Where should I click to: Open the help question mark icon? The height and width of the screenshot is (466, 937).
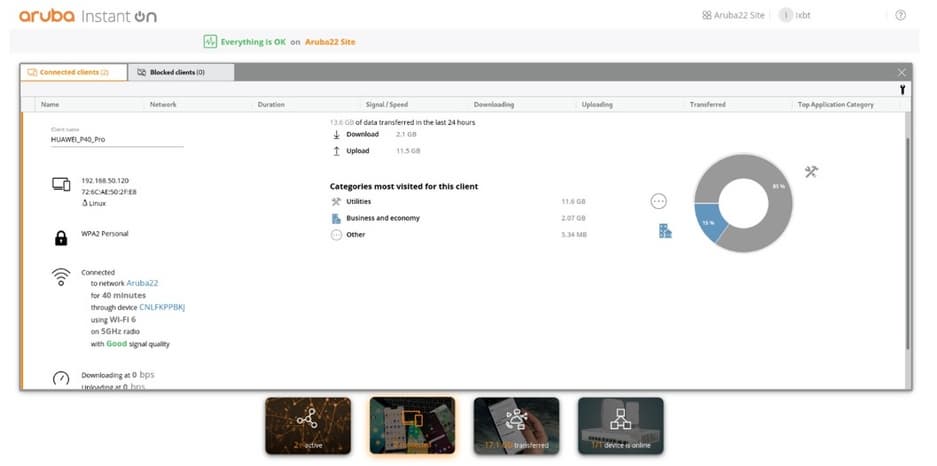pos(901,16)
